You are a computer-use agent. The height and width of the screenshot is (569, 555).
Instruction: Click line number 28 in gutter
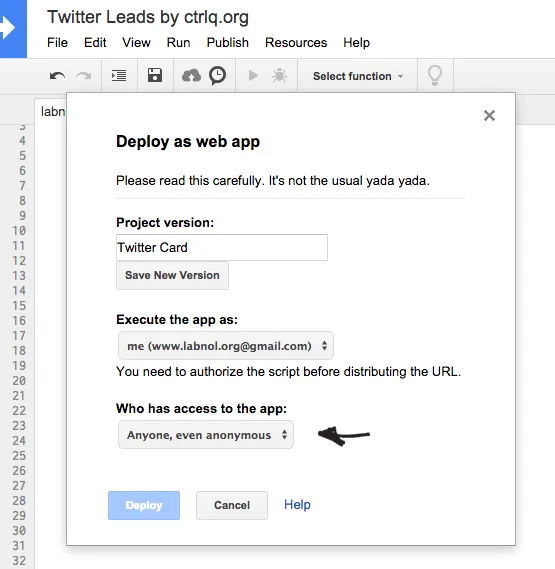click(x=19, y=501)
